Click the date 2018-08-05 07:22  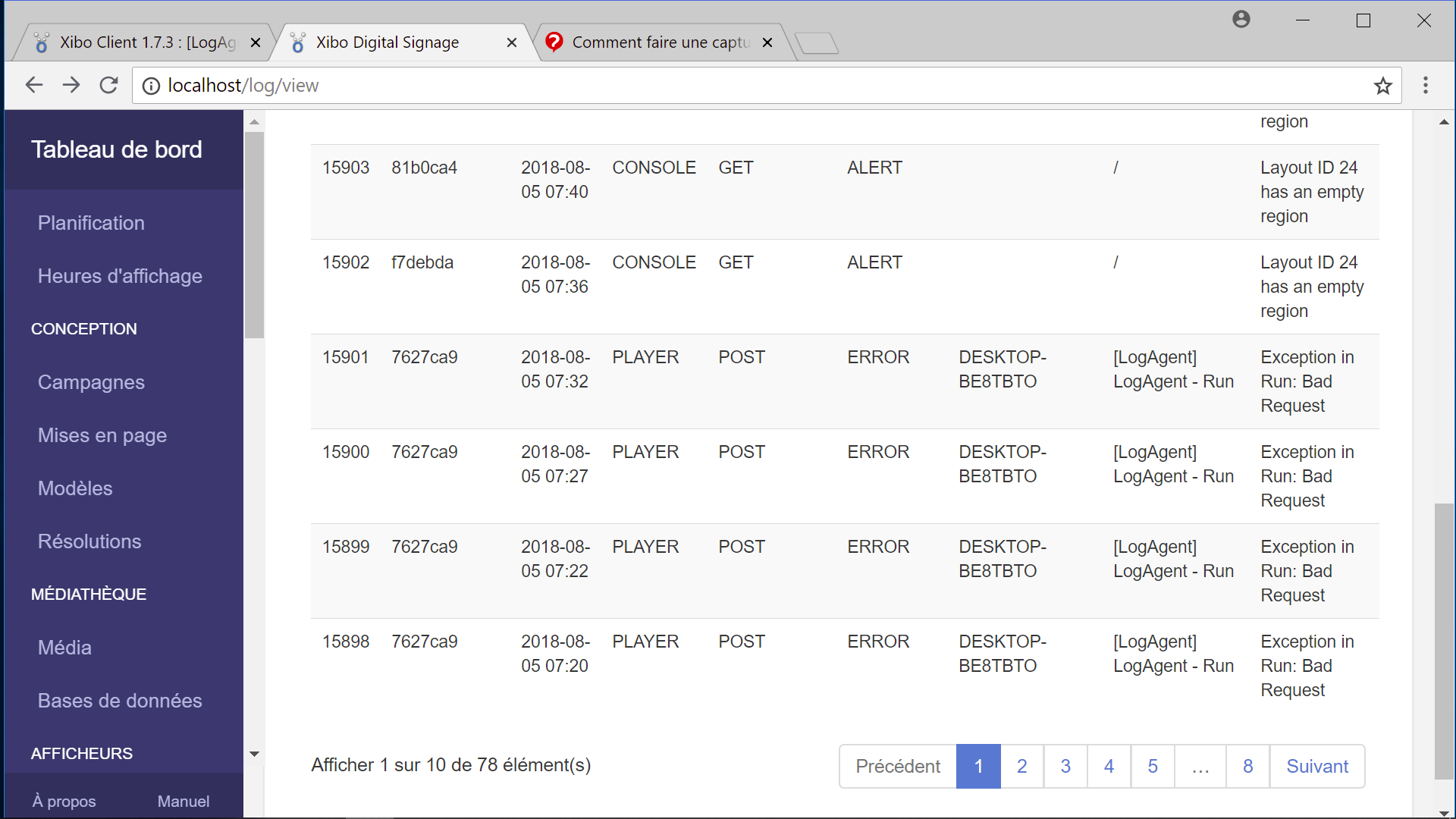click(x=555, y=559)
